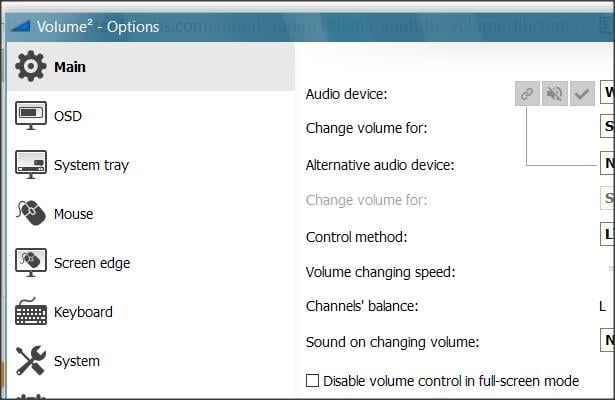Open the Alternative audio device dropdown
This screenshot has height=400, width=615.
point(608,163)
